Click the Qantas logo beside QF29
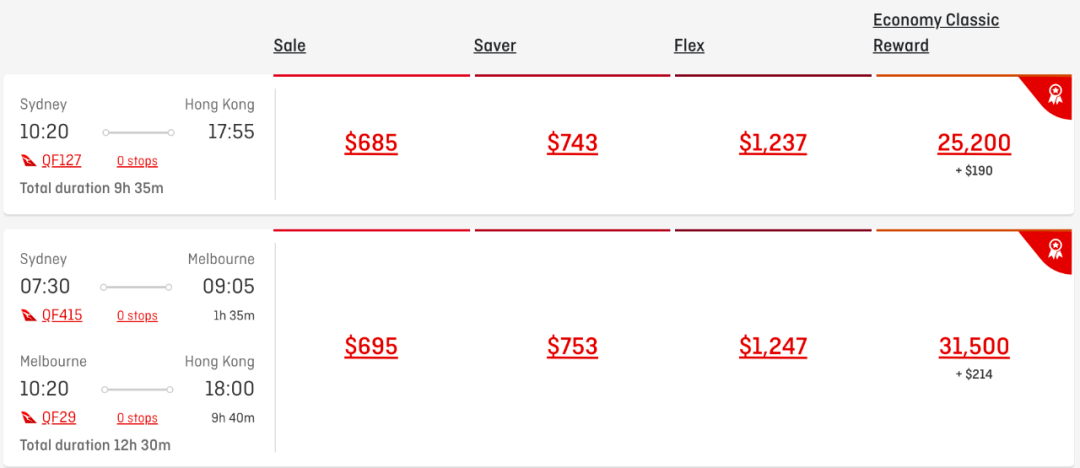The image size is (1080, 468). pos(28,418)
